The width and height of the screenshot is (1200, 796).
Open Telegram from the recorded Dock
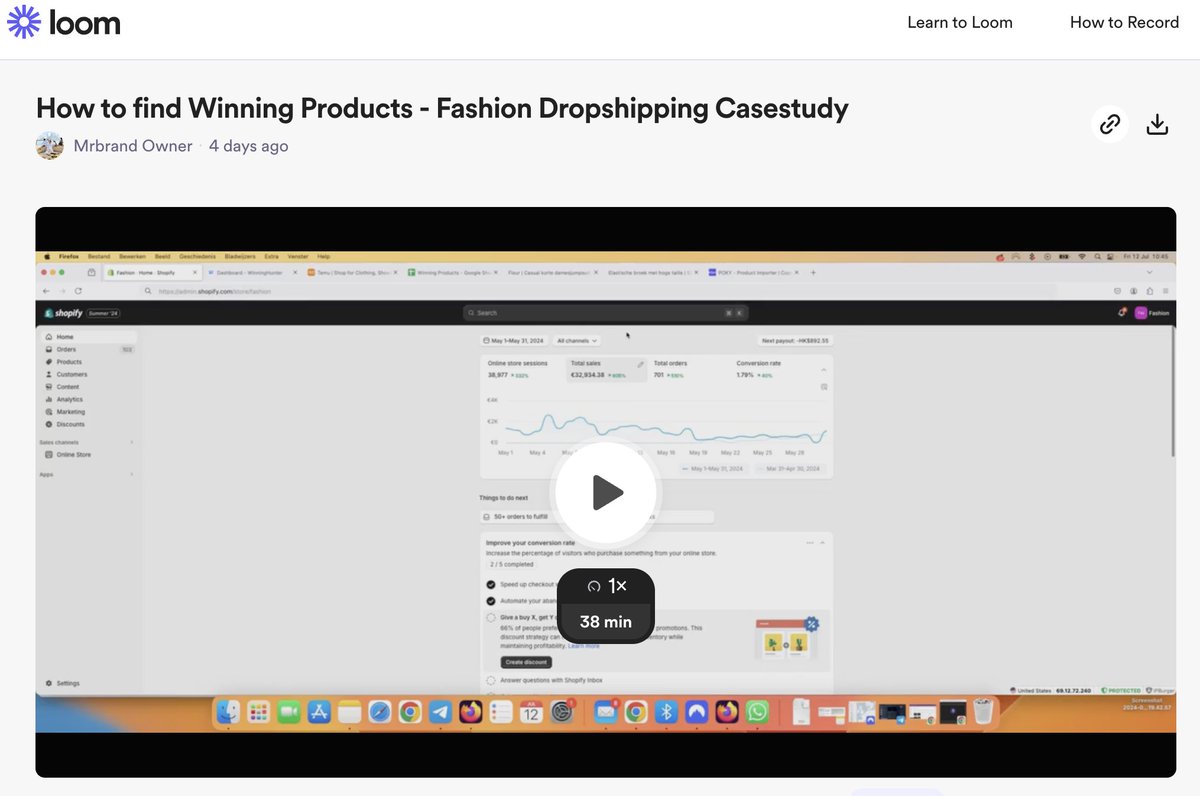[440, 712]
